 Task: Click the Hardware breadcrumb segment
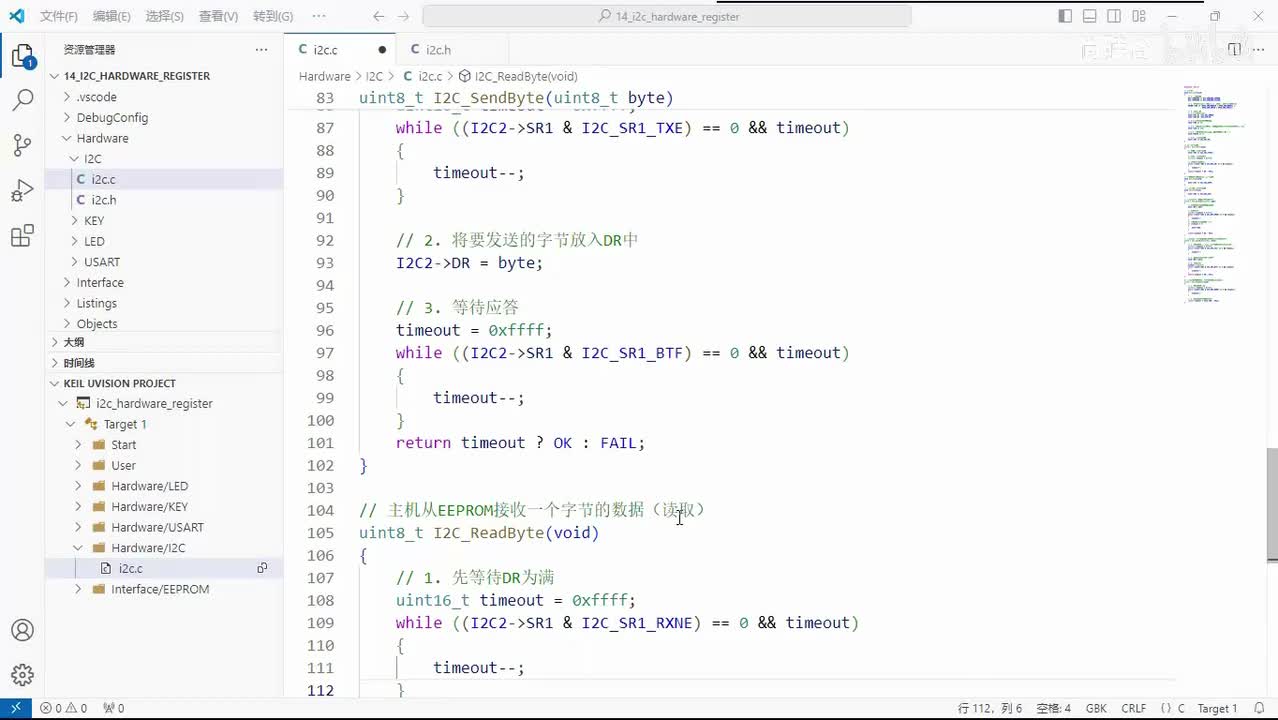[x=324, y=76]
